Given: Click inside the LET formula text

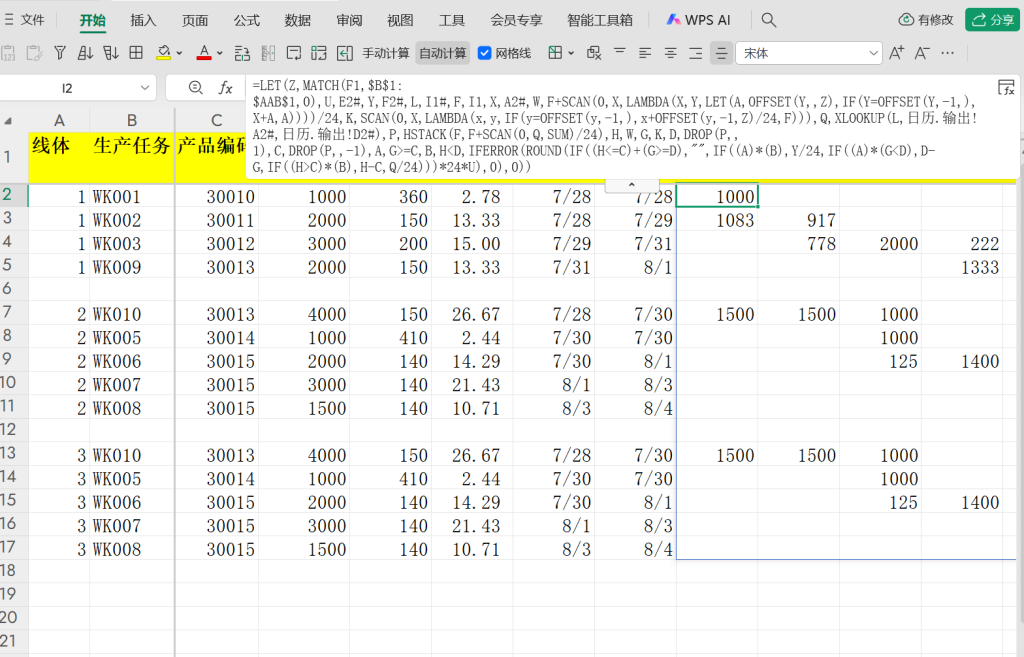Looking at the screenshot, I should (x=615, y=126).
